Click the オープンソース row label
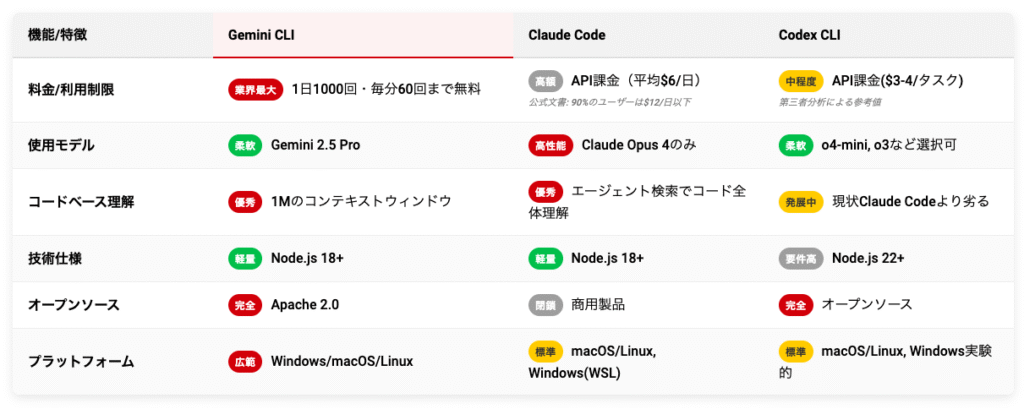The width and height of the screenshot is (1024, 409). click(74, 304)
